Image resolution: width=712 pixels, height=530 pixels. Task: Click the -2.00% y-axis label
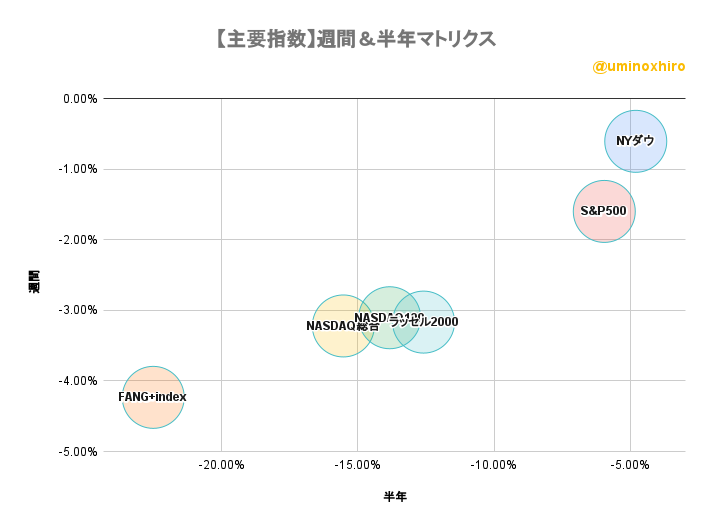coord(78,240)
